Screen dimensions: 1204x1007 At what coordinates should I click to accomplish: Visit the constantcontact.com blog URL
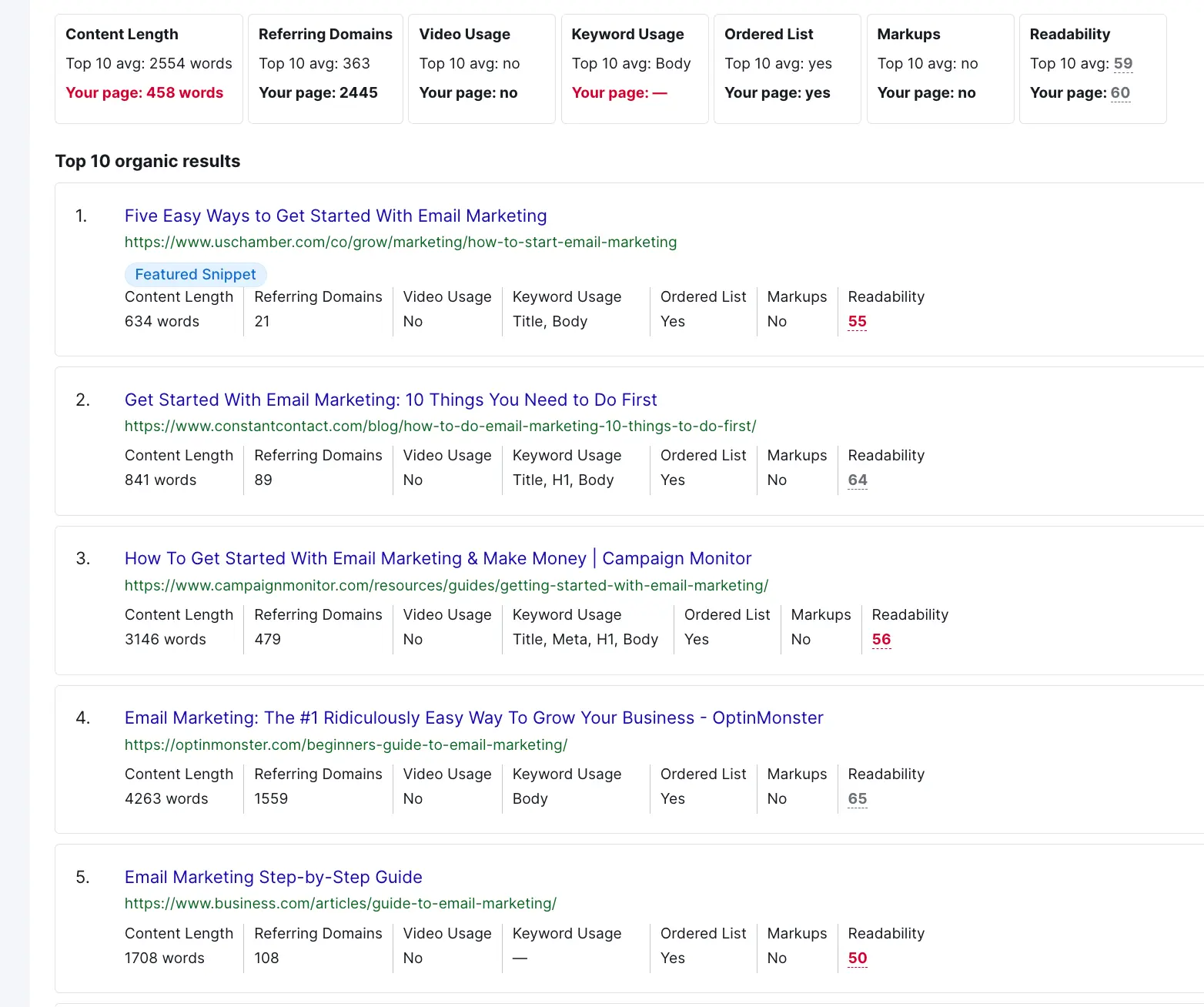[x=440, y=427]
